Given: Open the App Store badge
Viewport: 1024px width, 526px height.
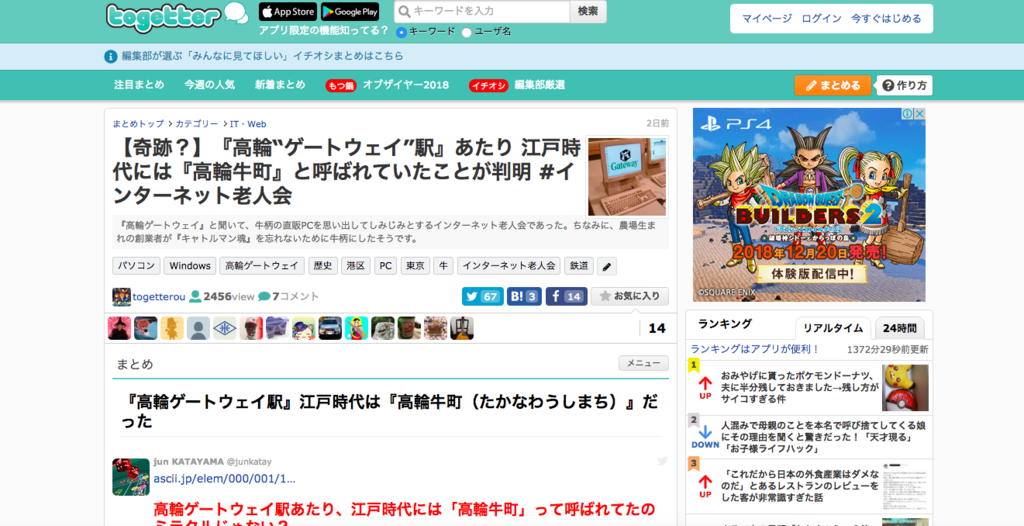Looking at the screenshot, I should tap(288, 12).
